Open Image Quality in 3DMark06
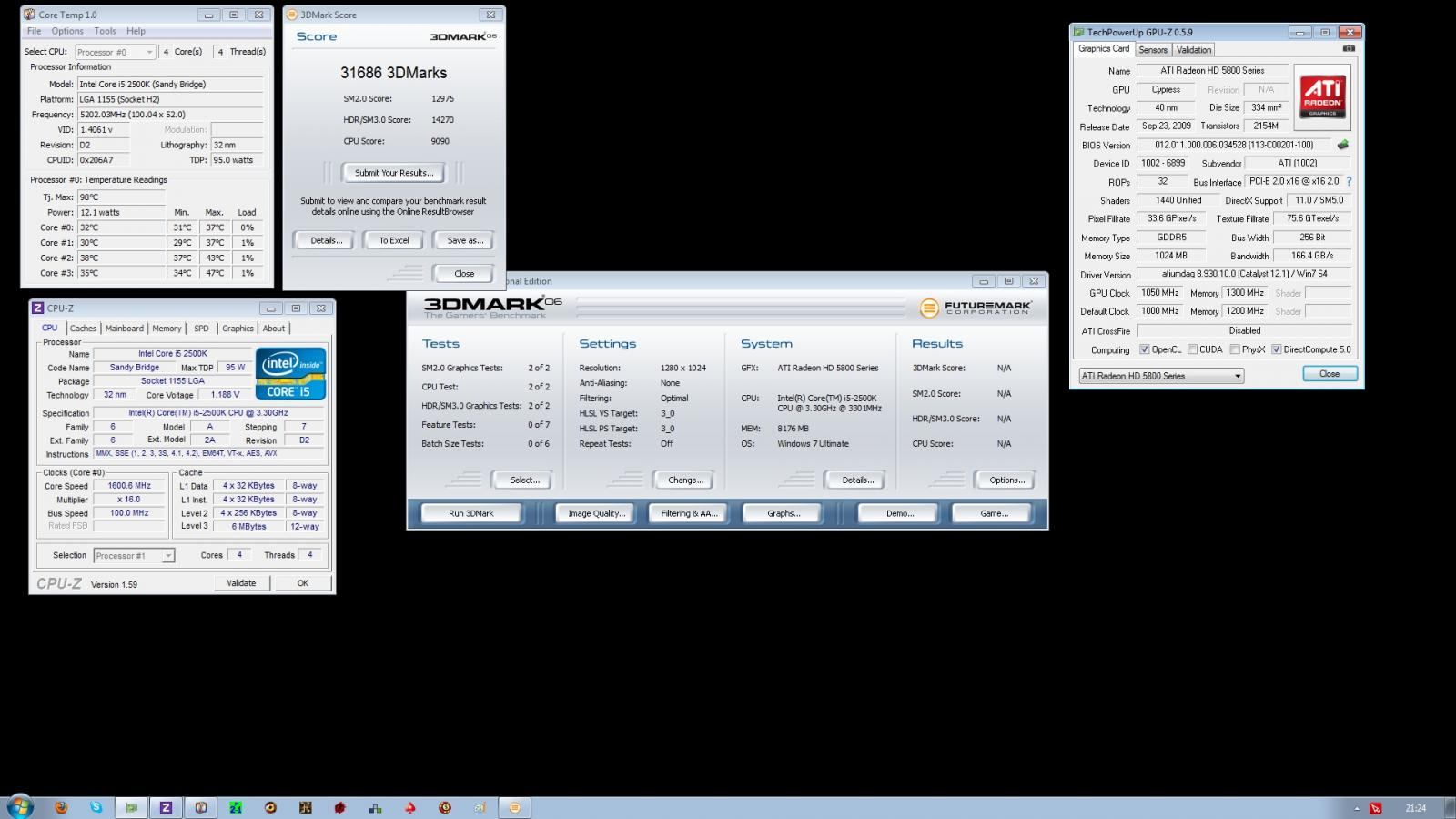Screen dimensions: 1456x819 click(596, 513)
